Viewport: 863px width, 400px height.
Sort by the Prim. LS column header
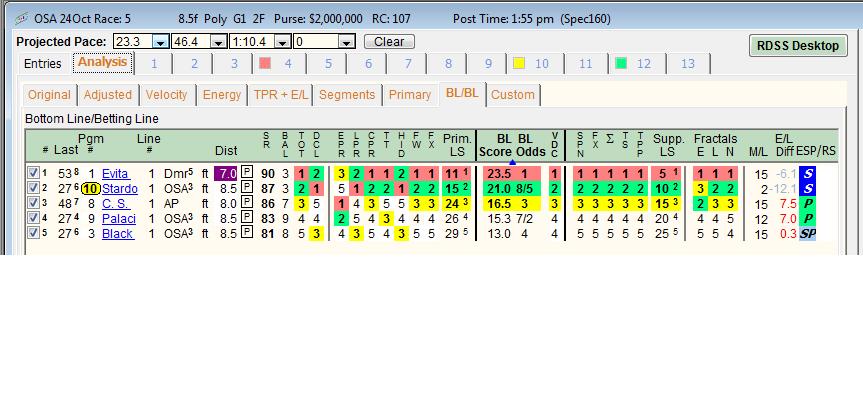(457, 145)
